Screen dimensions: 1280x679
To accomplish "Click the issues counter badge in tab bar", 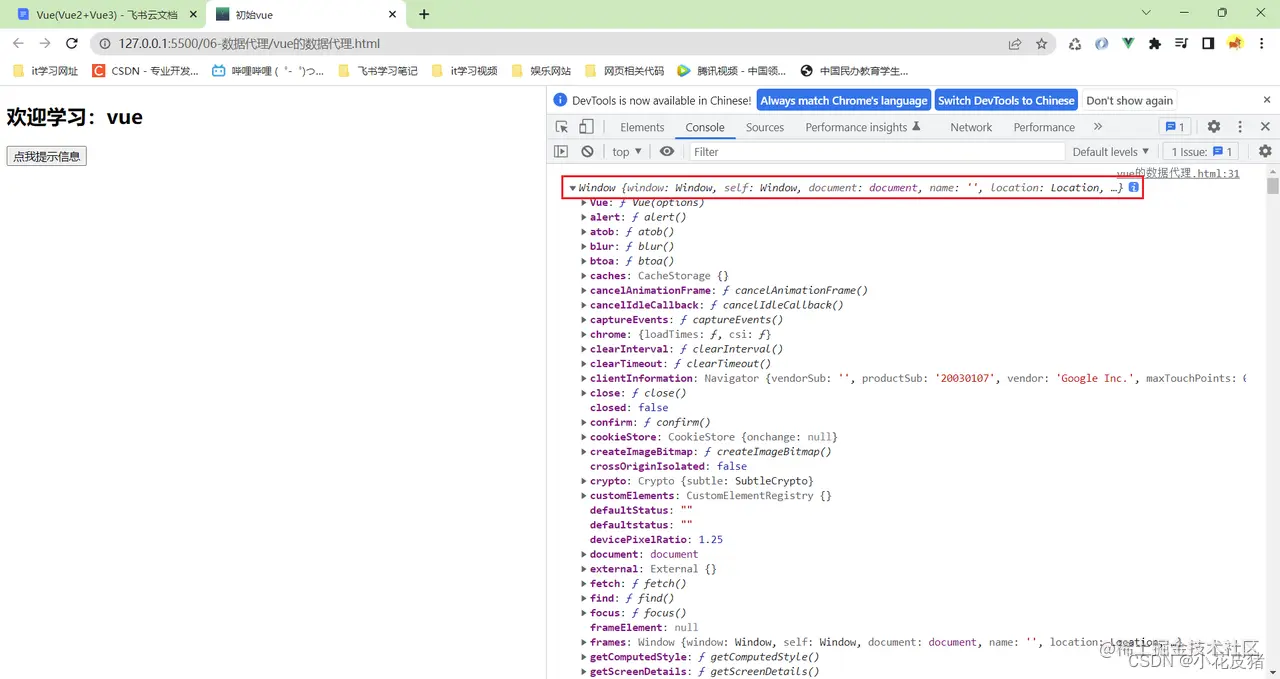I will [x=1174, y=127].
